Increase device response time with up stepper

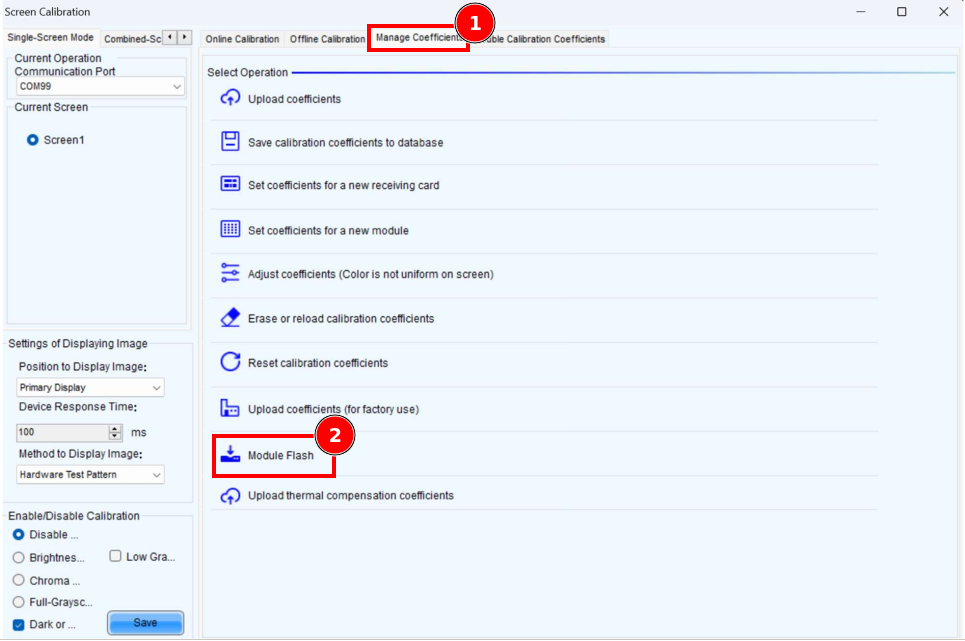(x=115, y=429)
